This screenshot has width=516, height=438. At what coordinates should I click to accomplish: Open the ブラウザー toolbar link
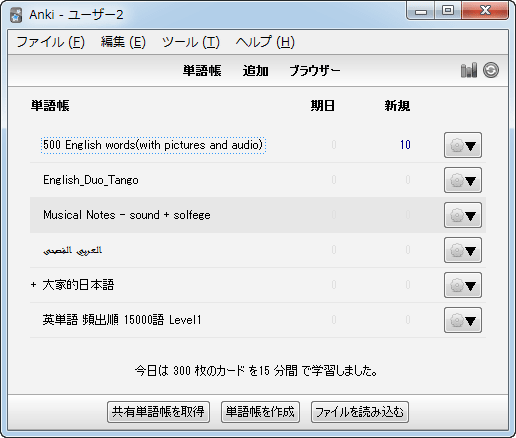click(x=315, y=71)
